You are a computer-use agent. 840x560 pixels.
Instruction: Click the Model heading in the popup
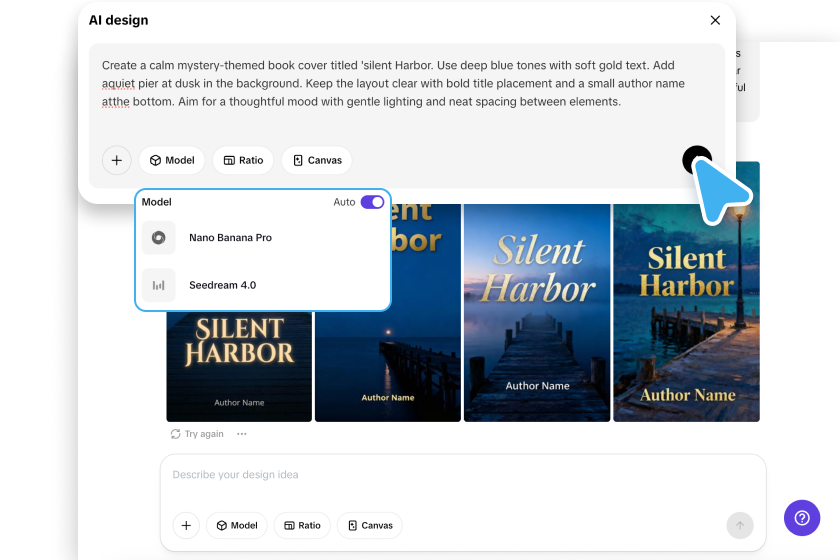click(x=156, y=202)
